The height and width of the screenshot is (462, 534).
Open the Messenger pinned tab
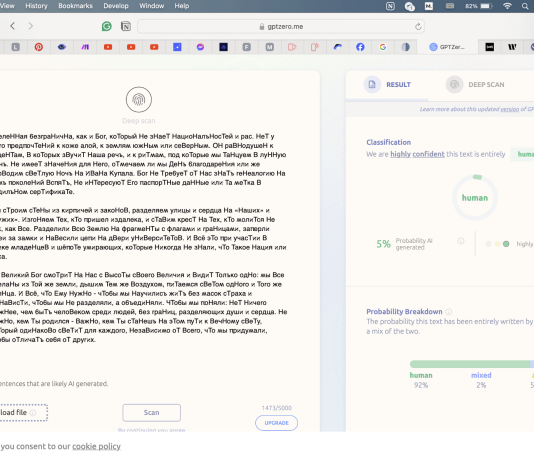200,47
